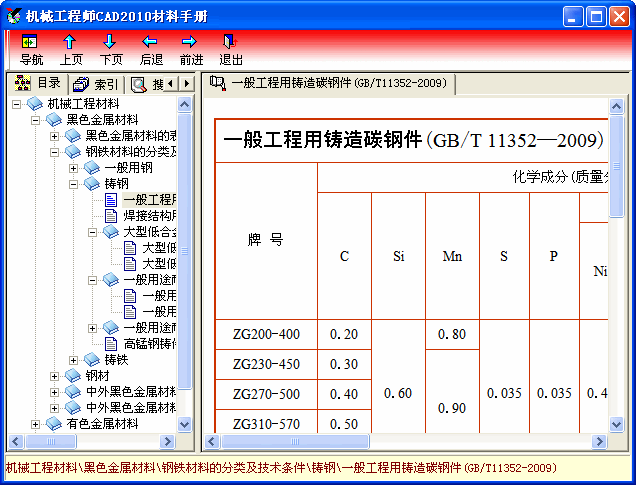Click the 有色金属材料 book icon
This screenshot has height=485, width=636.
[54, 424]
